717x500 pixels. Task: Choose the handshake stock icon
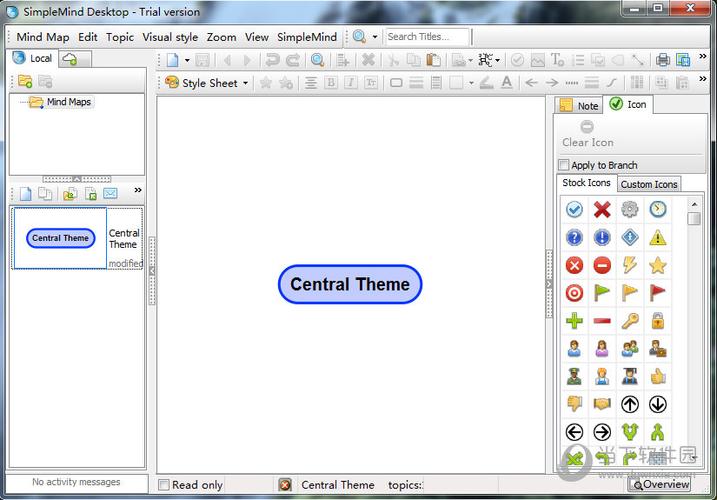click(602, 404)
